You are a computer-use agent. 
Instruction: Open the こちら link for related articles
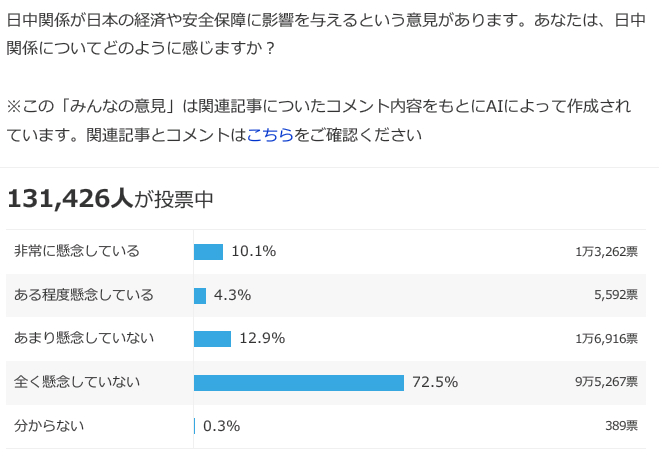pyautogui.click(x=270, y=134)
